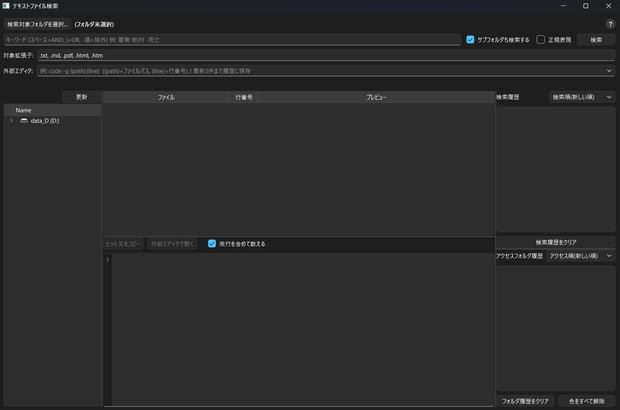Open the 検索順(新しい順) sort dropdown
The image size is (620, 410).
point(582,97)
